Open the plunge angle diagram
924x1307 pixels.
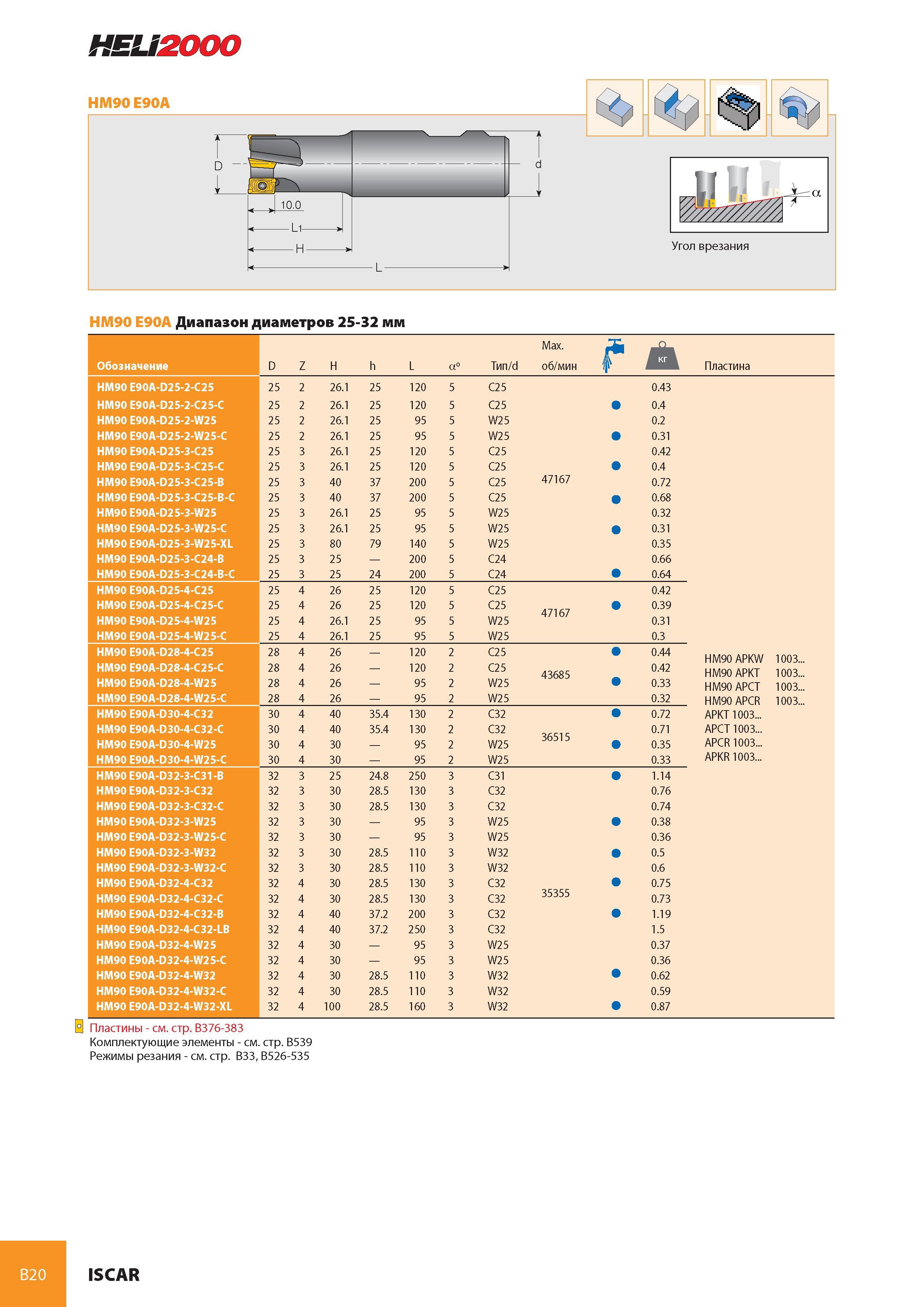[x=749, y=195]
